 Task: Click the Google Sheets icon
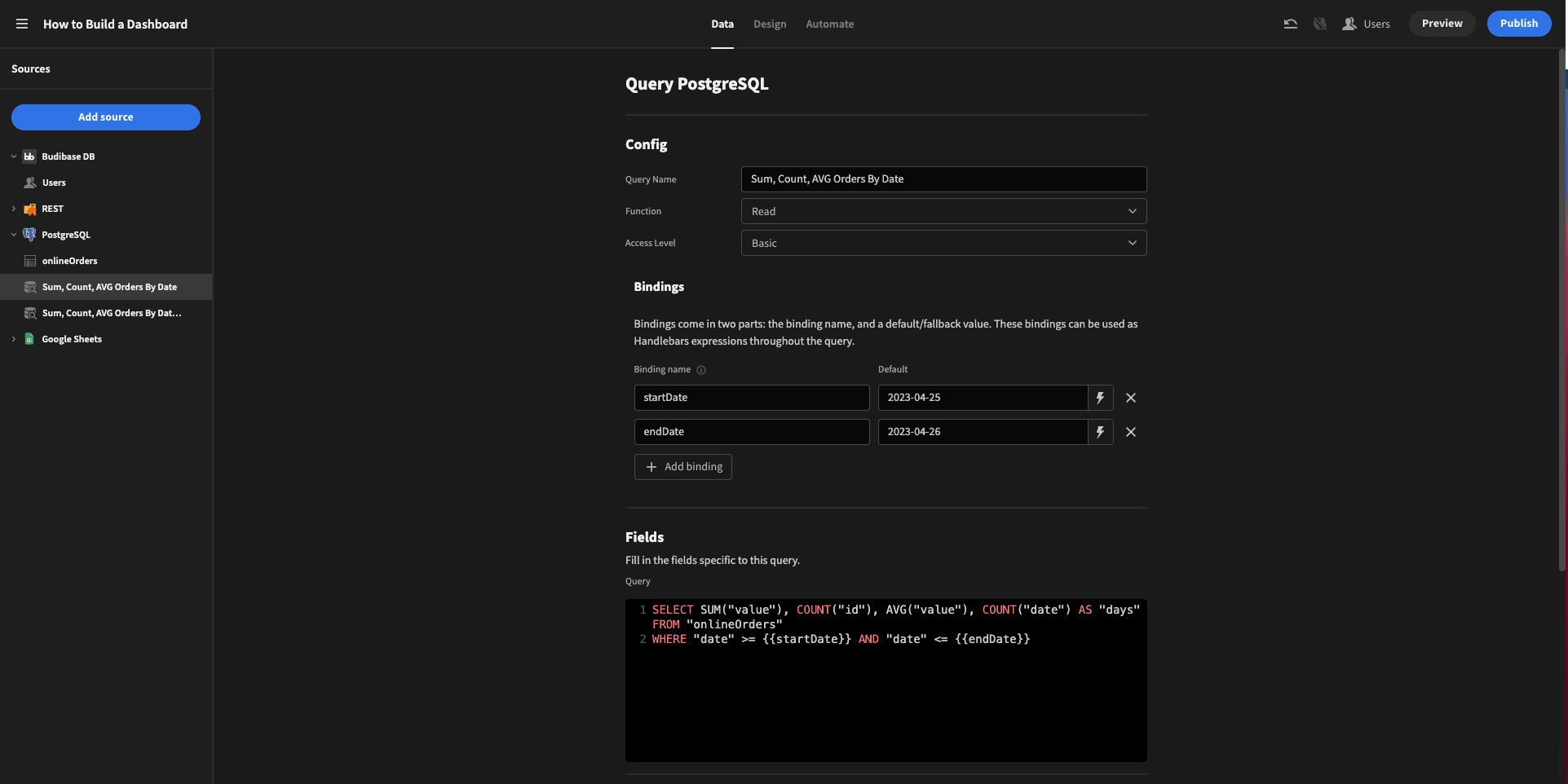pyautogui.click(x=29, y=339)
